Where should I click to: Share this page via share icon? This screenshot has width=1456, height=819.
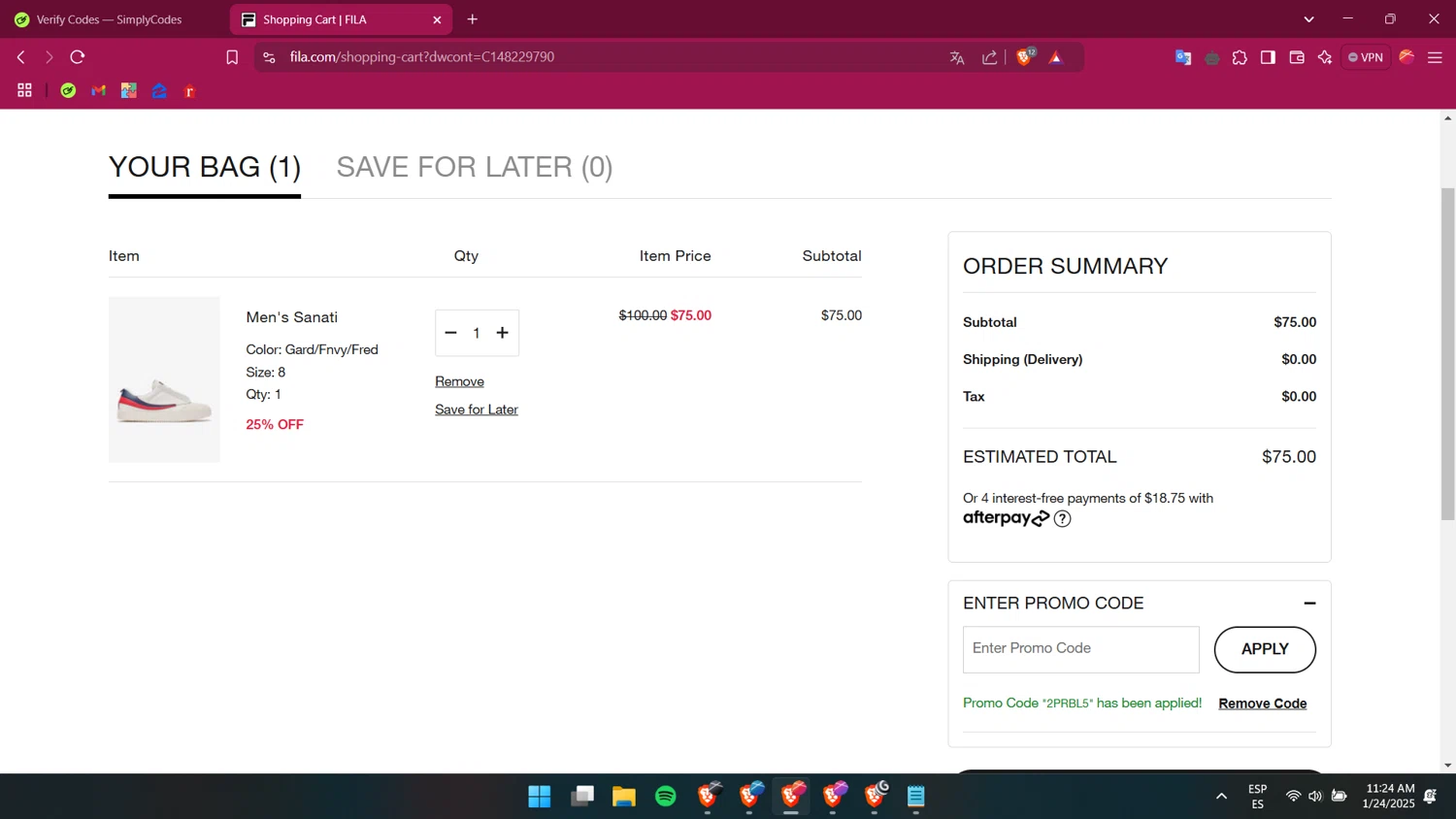click(989, 57)
